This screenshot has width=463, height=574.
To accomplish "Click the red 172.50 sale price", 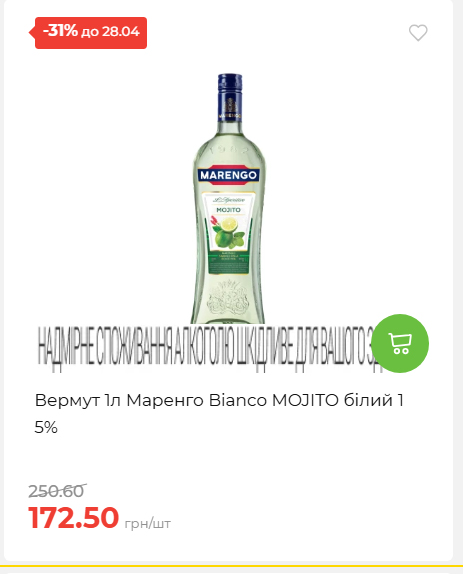I will [x=74, y=518].
